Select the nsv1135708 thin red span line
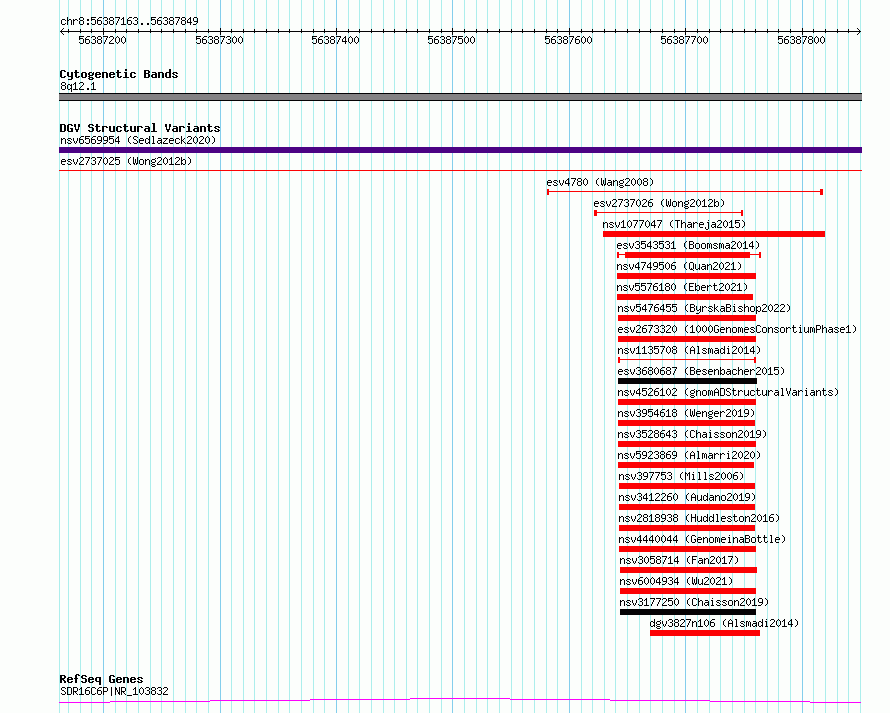 click(687, 360)
